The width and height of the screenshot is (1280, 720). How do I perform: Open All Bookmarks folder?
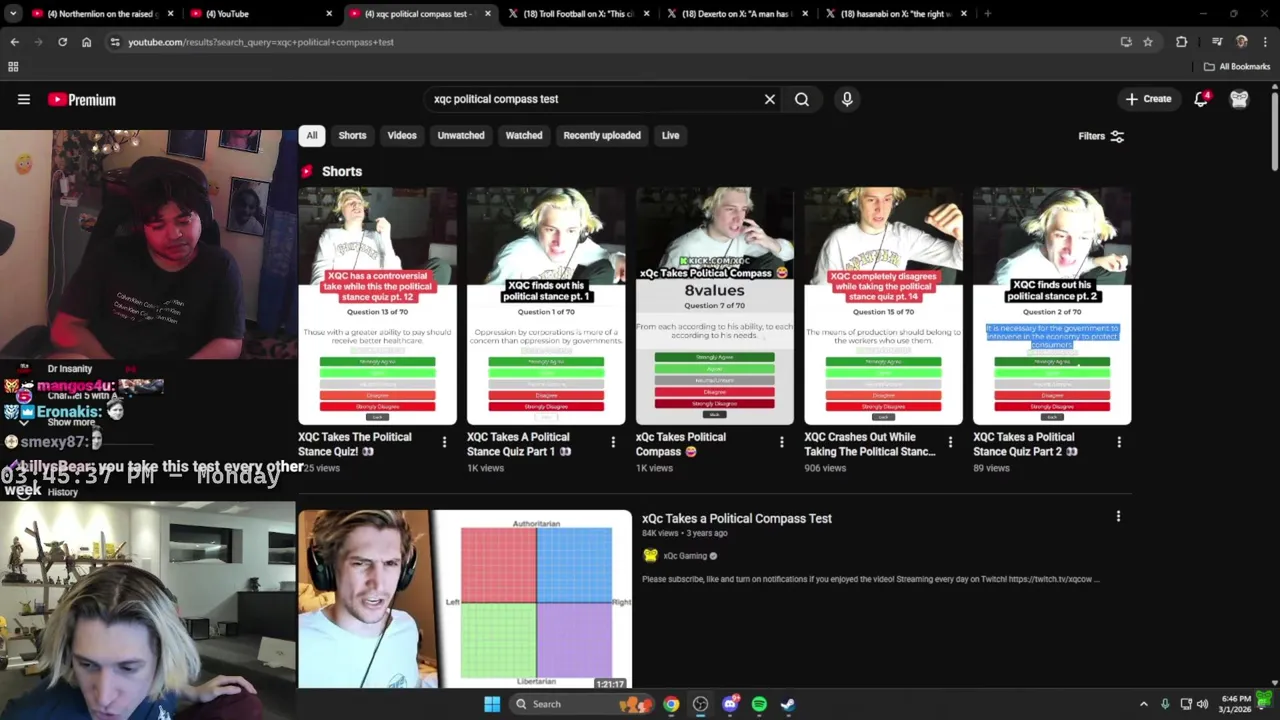coord(1237,67)
